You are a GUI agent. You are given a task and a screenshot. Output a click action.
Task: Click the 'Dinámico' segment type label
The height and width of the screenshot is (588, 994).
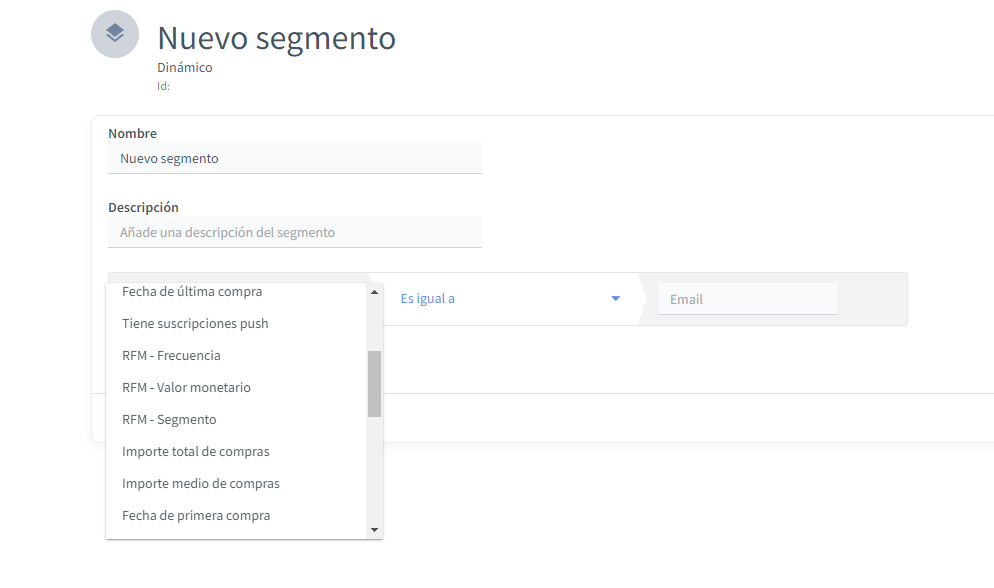[x=185, y=68]
